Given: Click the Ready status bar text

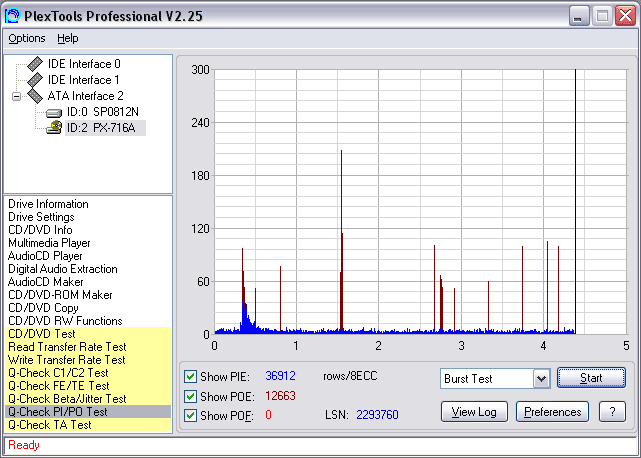Looking at the screenshot, I should point(24,445).
